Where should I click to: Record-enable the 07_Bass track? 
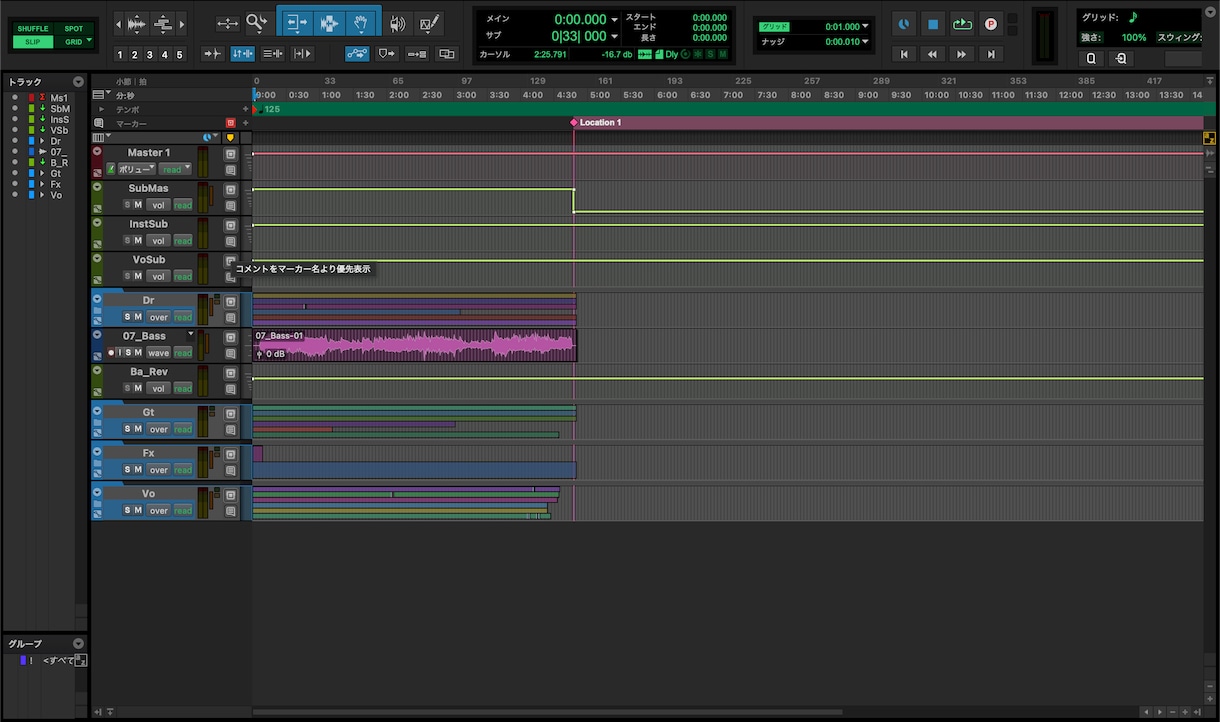point(111,352)
